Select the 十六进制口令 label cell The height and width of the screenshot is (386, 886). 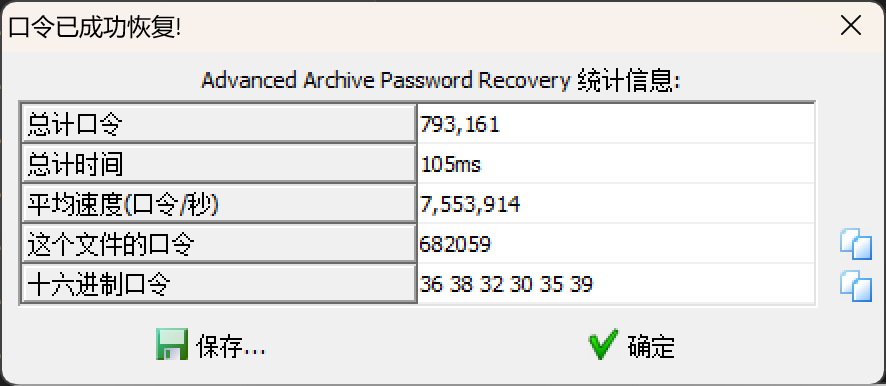(x=219, y=284)
